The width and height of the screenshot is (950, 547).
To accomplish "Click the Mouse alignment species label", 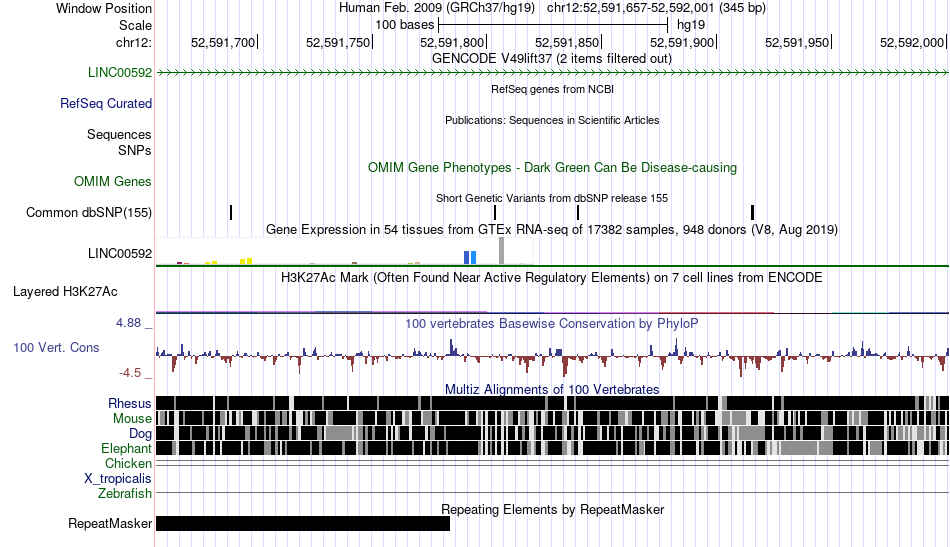I will (132, 419).
